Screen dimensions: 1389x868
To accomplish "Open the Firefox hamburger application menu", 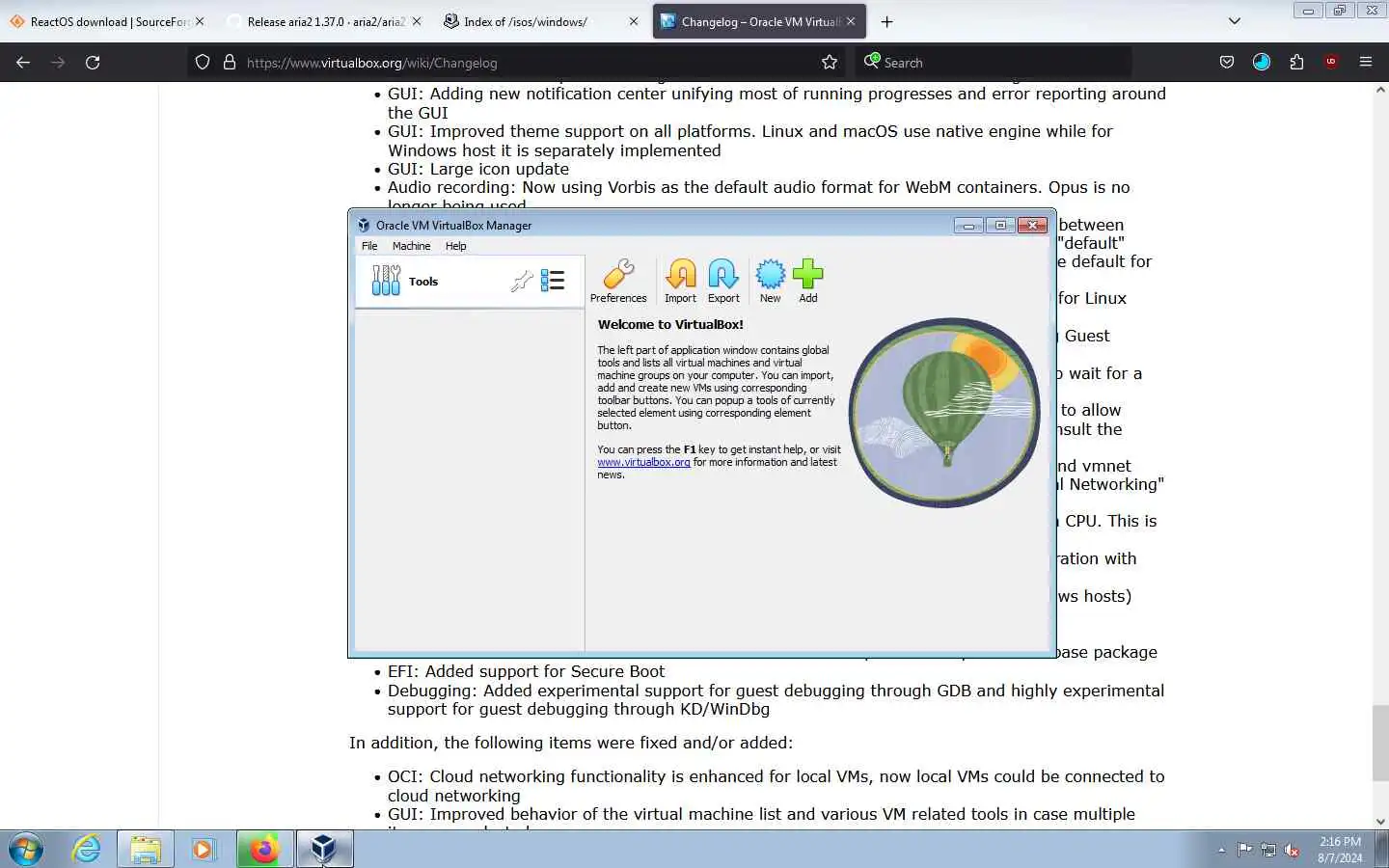I will pos(1366,63).
